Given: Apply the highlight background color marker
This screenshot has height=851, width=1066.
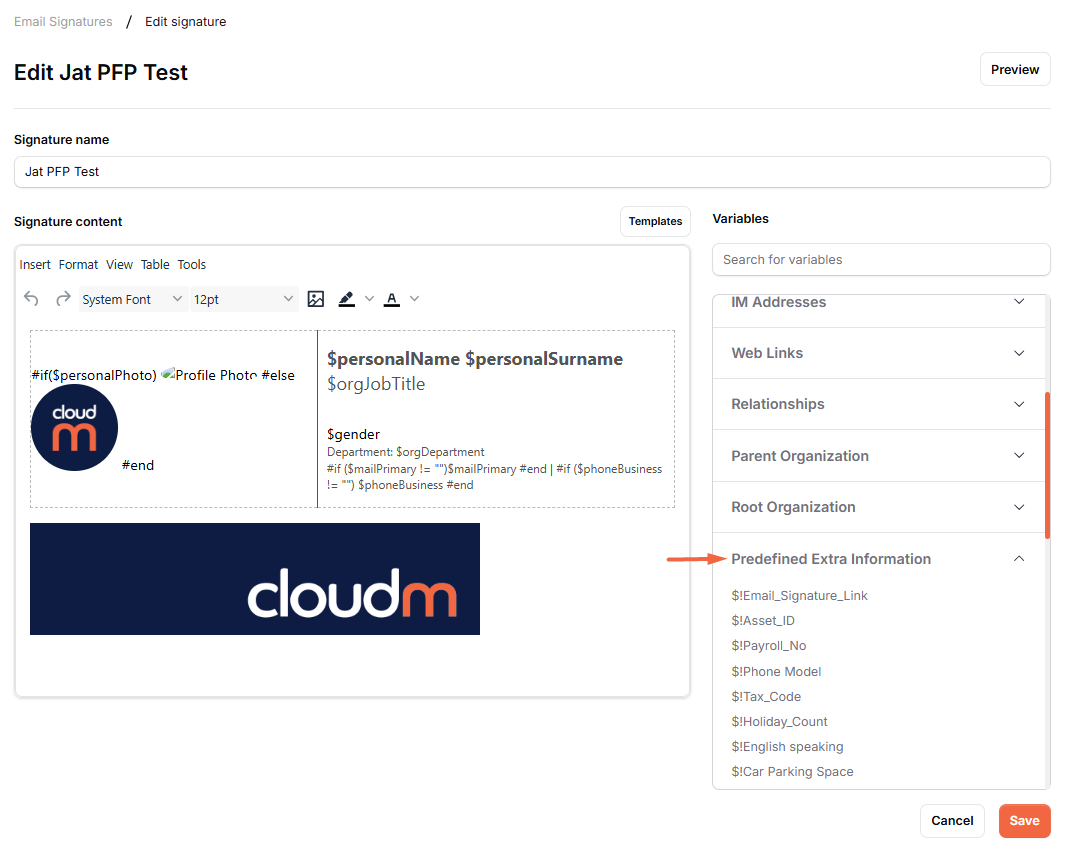Looking at the screenshot, I should coord(347,299).
